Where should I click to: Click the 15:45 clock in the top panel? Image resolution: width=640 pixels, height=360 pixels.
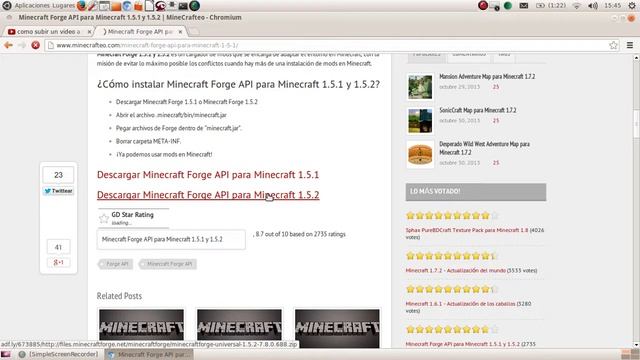[x=613, y=6]
